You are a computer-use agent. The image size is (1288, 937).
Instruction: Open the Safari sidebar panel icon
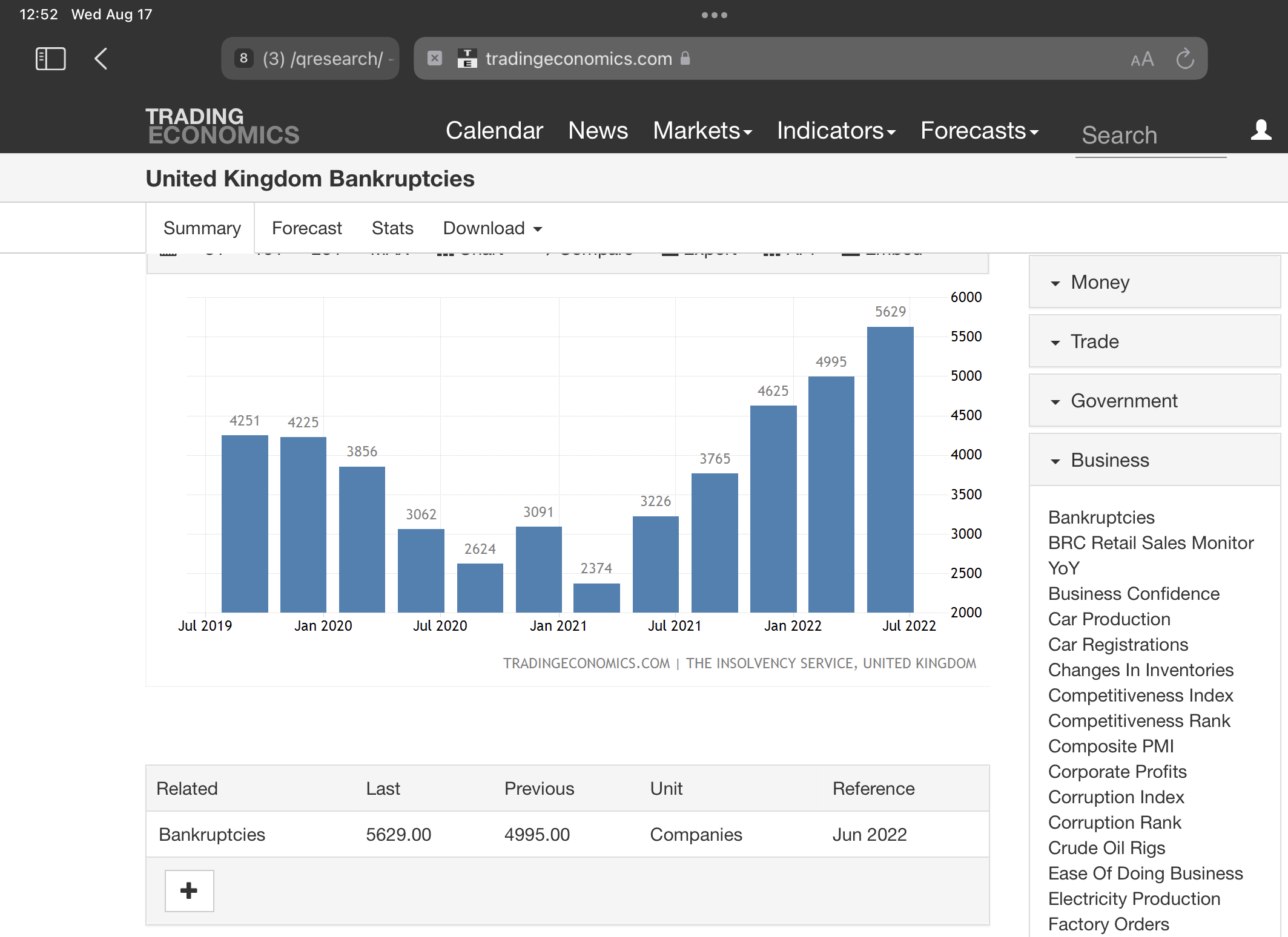coord(51,59)
